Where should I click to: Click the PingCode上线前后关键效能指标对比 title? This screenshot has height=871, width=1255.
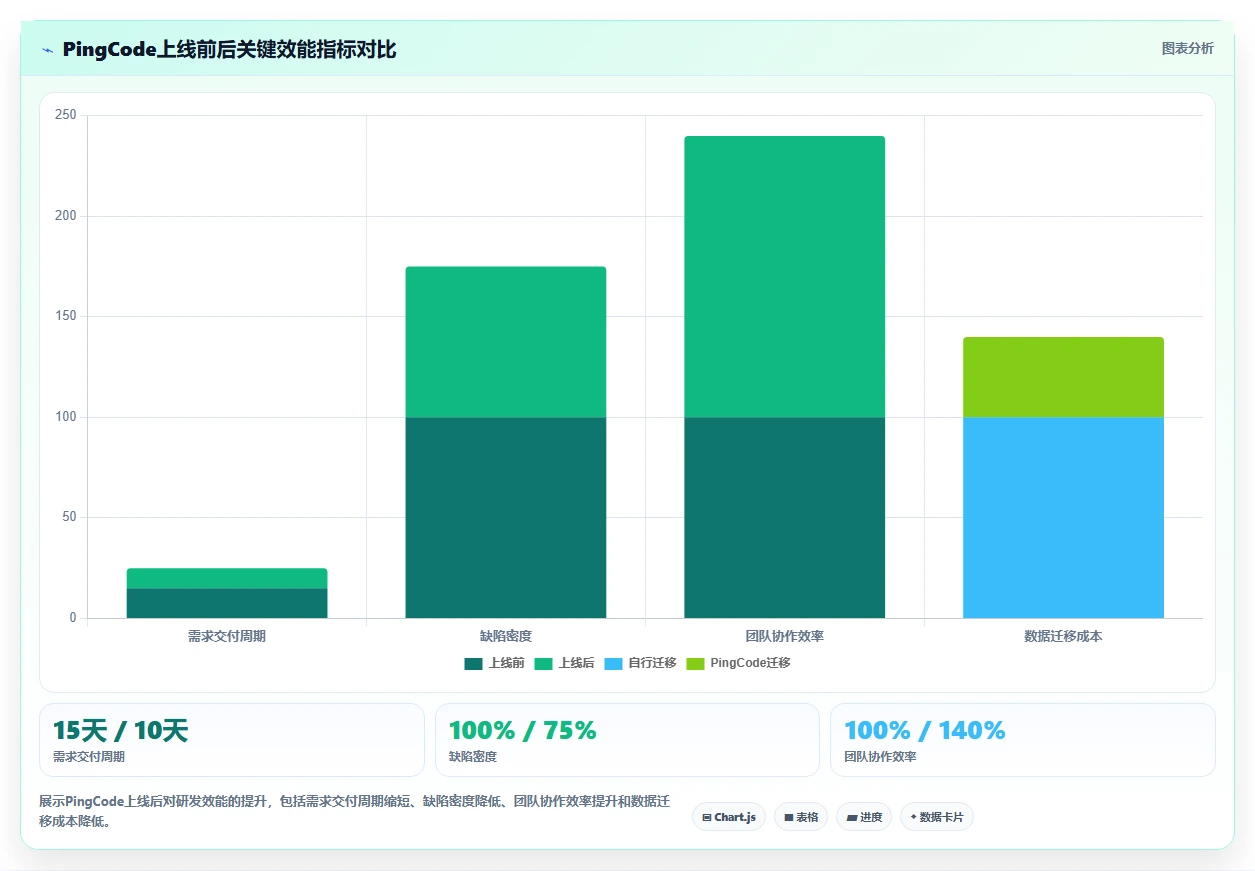pos(229,50)
